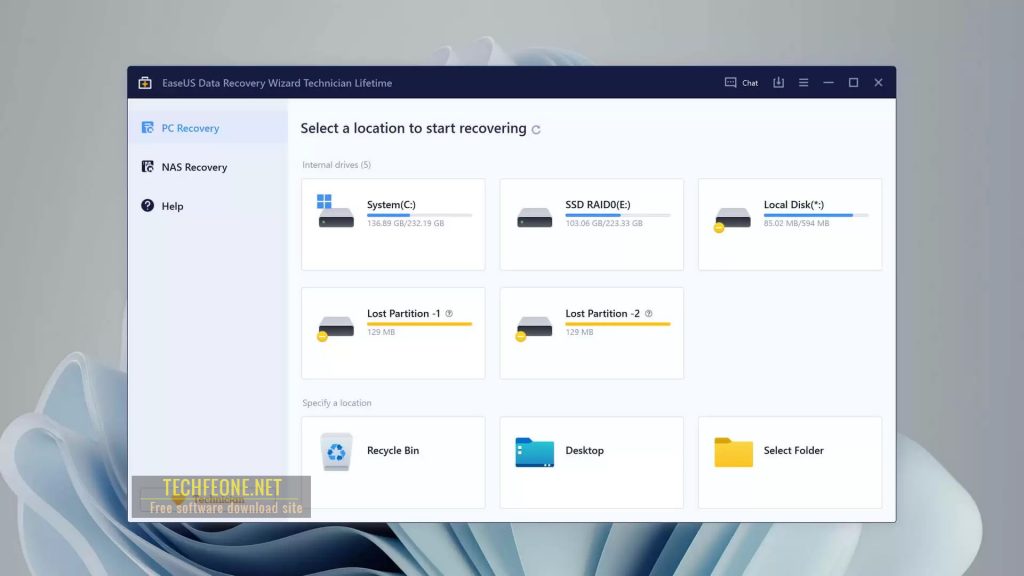This screenshot has width=1024, height=576.
Task: Click the 129 MB text under Lost Partition -2
Action: [579, 332]
